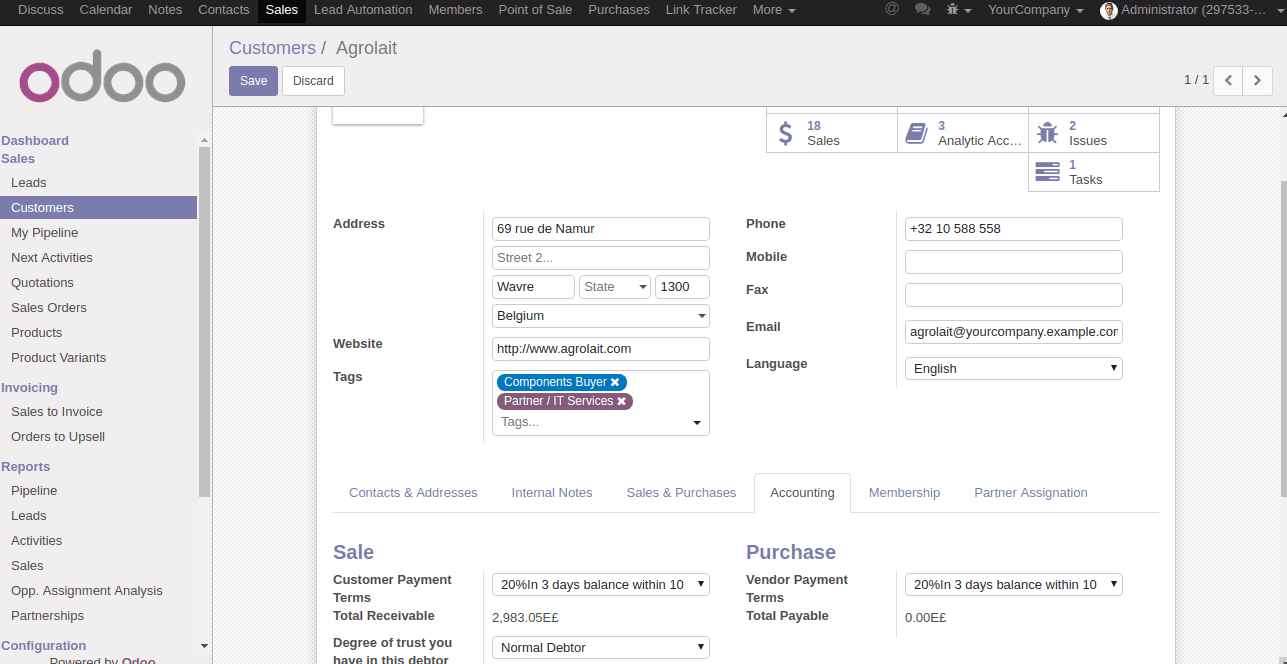The height and width of the screenshot is (664, 1287).
Task: Open Product Variants in the sidebar
Action: point(58,358)
